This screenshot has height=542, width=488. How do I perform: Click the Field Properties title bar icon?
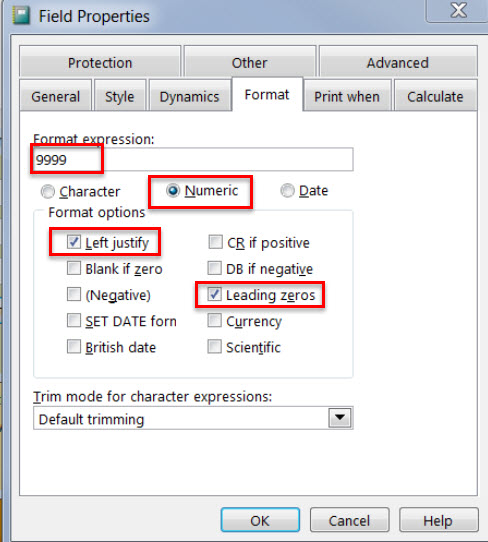click(21, 16)
